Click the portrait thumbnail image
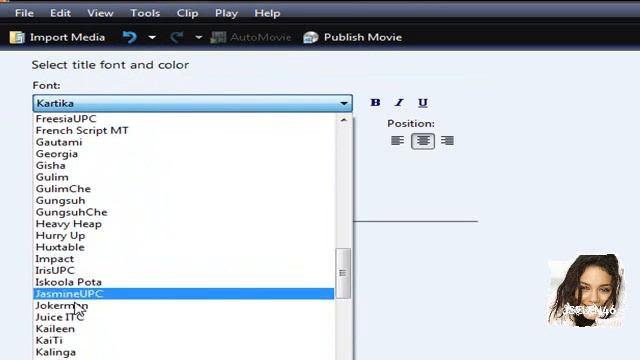The width and height of the screenshot is (640, 360). [585, 290]
